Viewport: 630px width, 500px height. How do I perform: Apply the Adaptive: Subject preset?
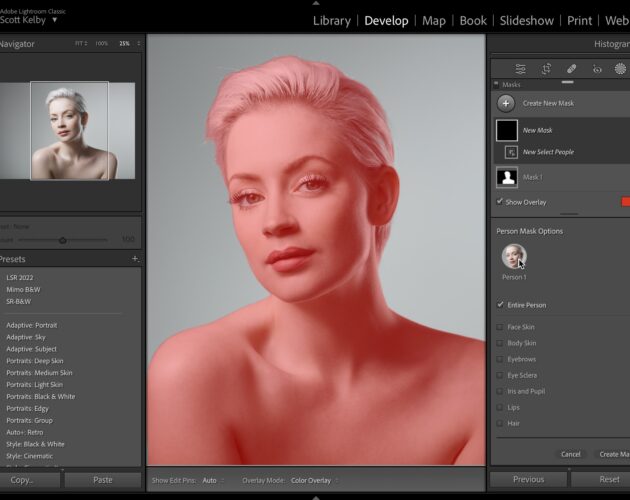pyautogui.click(x=31, y=349)
